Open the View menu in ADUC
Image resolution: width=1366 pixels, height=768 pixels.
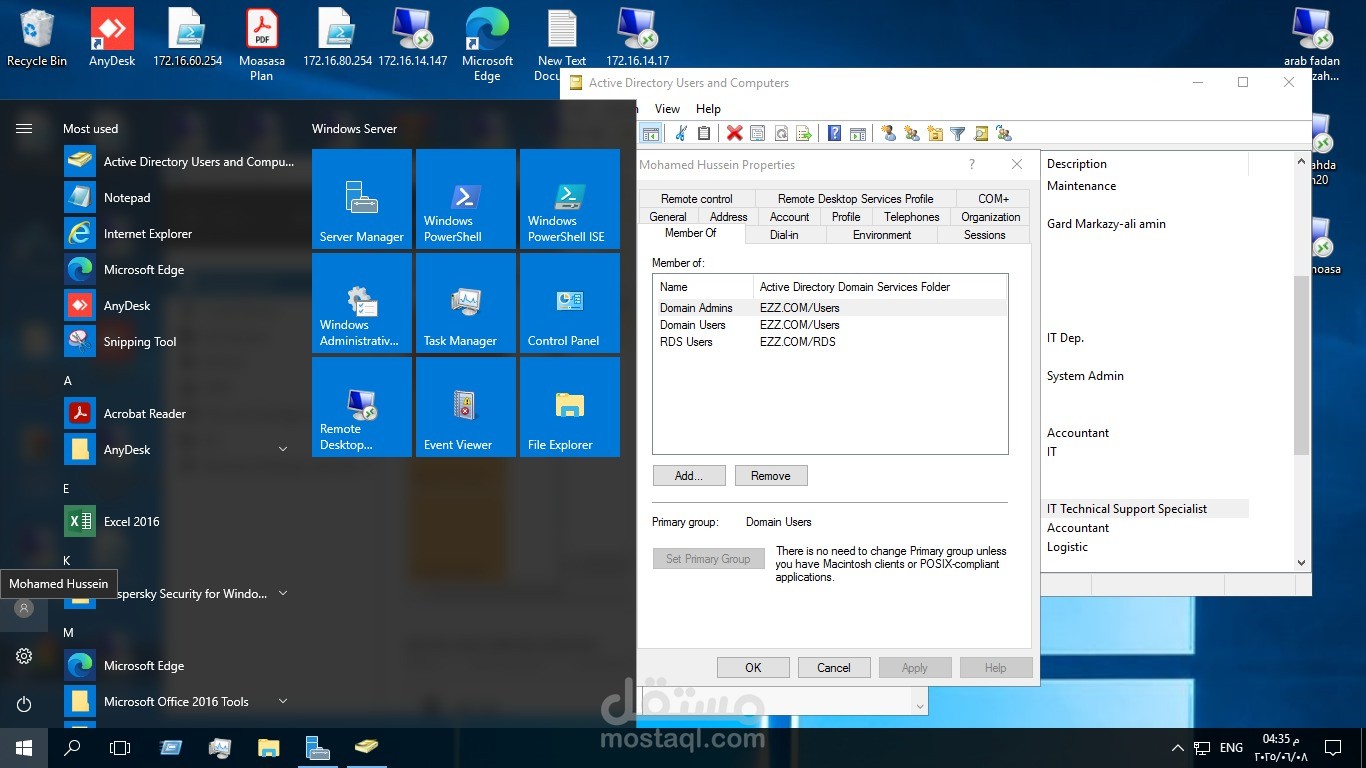pyautogui.click(x=667, y=109)
